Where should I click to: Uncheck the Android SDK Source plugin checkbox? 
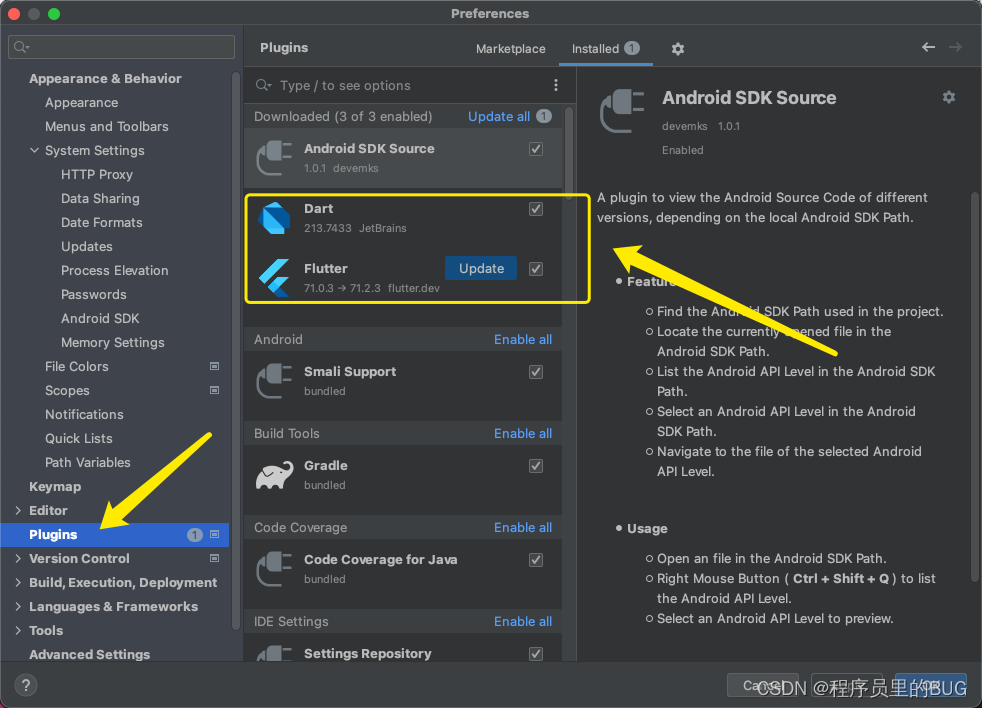click(535, 149)
